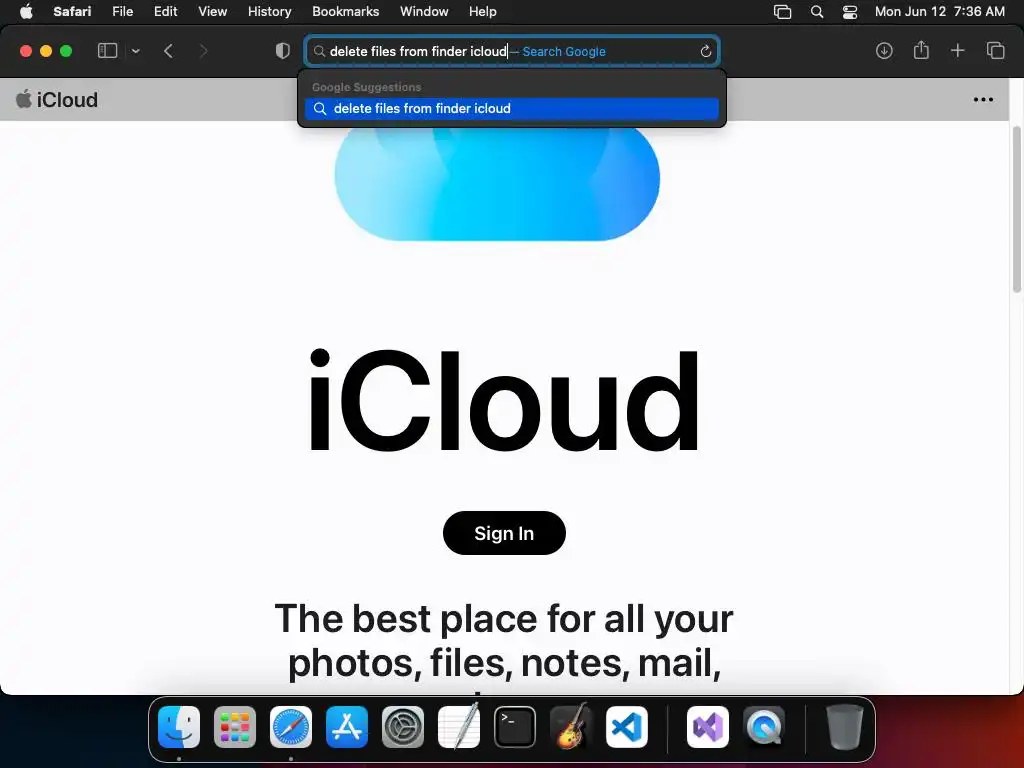1024x768 pixels.
Task: Click the page's vertical scrollbar
Action: pos(1016,209)
